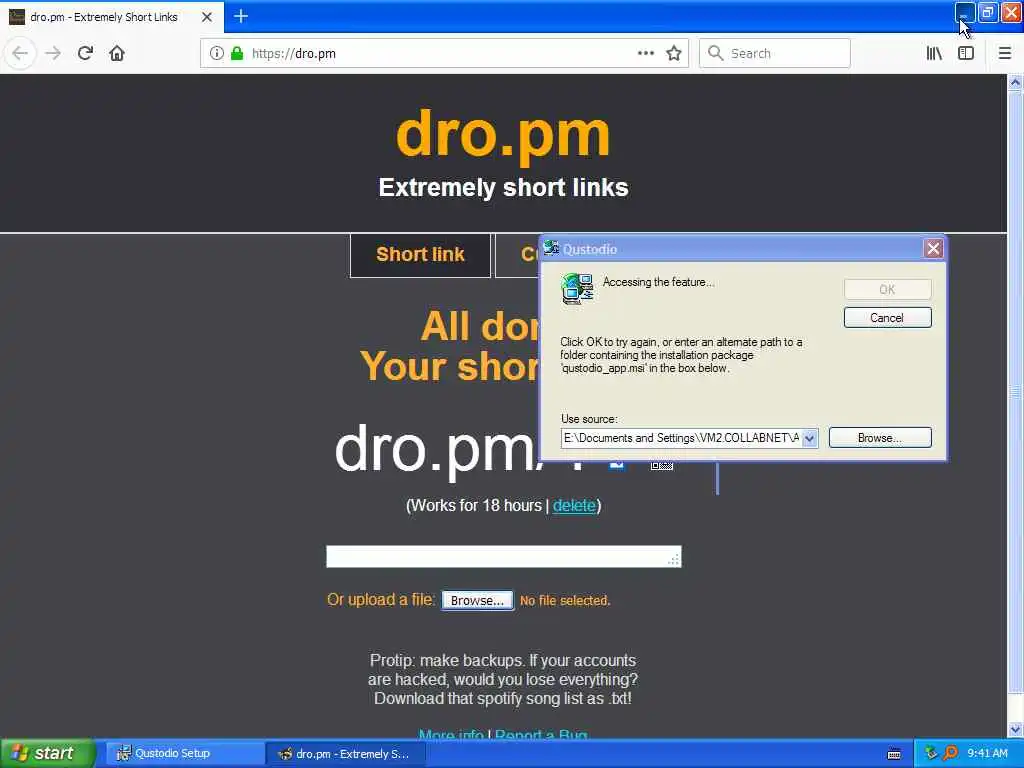Expand the Use source dropdown arrow
The image size is (1024, 768).
(x=809, y=438)
